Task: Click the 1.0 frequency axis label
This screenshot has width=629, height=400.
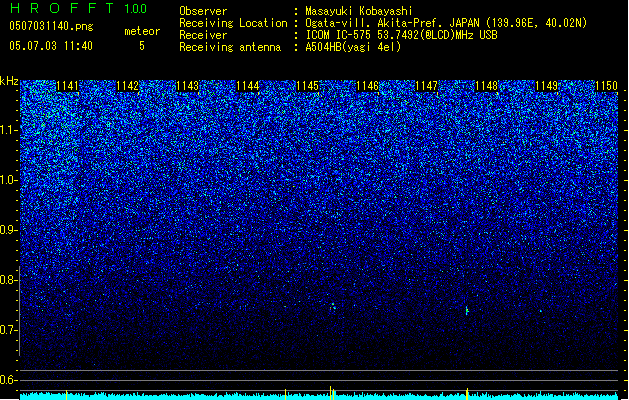Action: pyautogui.click(x=8, y=180)
